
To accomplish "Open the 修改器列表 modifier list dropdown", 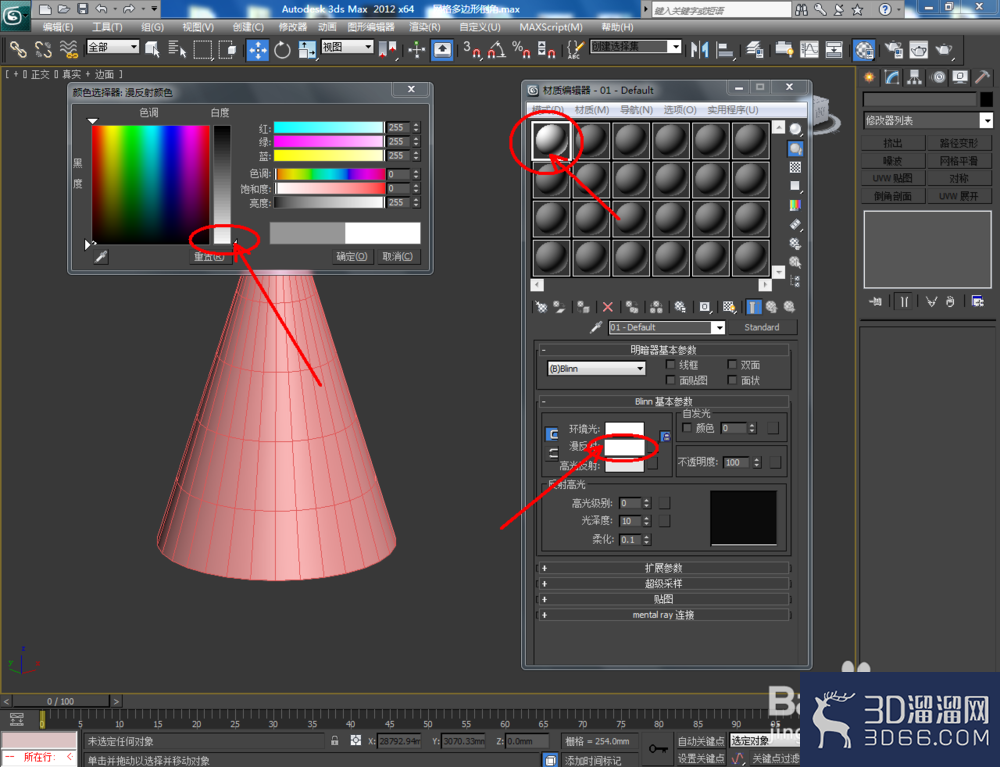I will point(928,121).
